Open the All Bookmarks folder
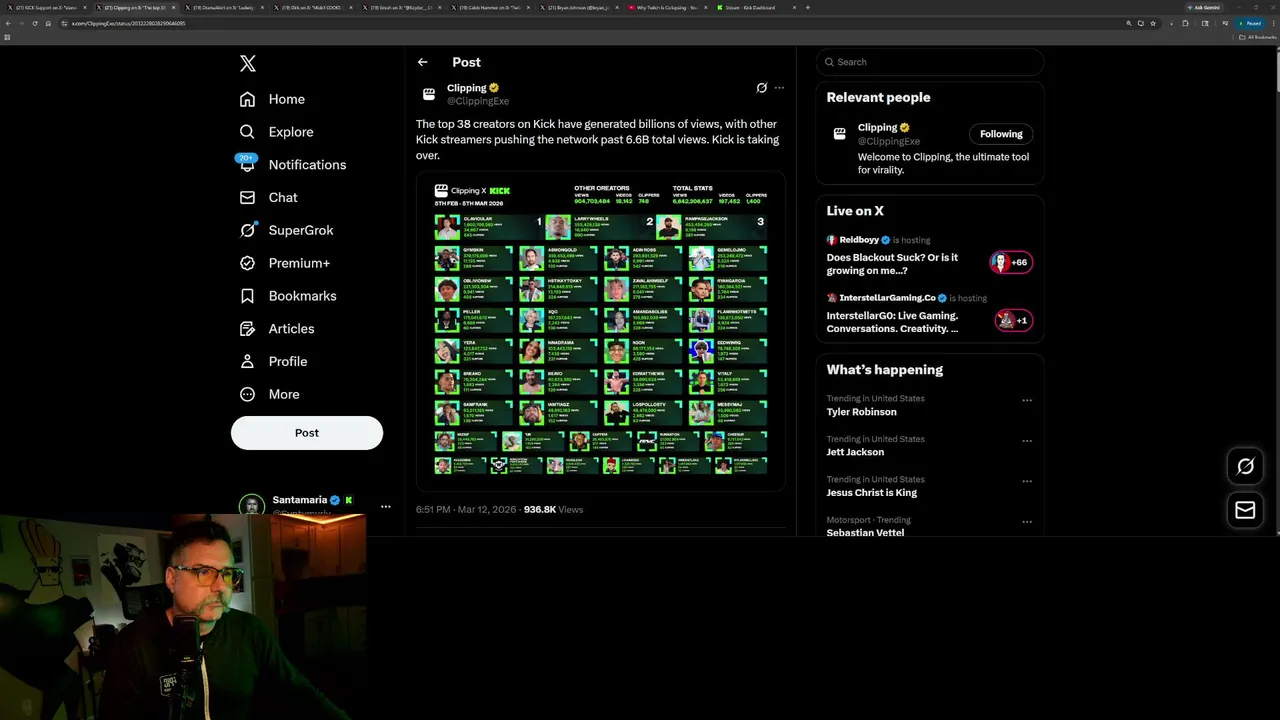This screenshot has height=720, width=1280. coord(1256,37)
